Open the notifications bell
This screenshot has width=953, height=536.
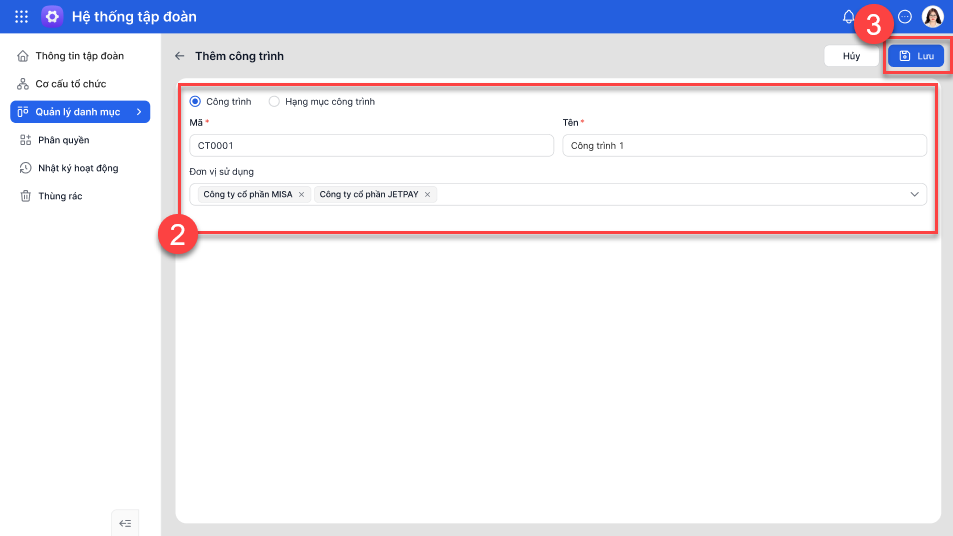pos(849,16)
